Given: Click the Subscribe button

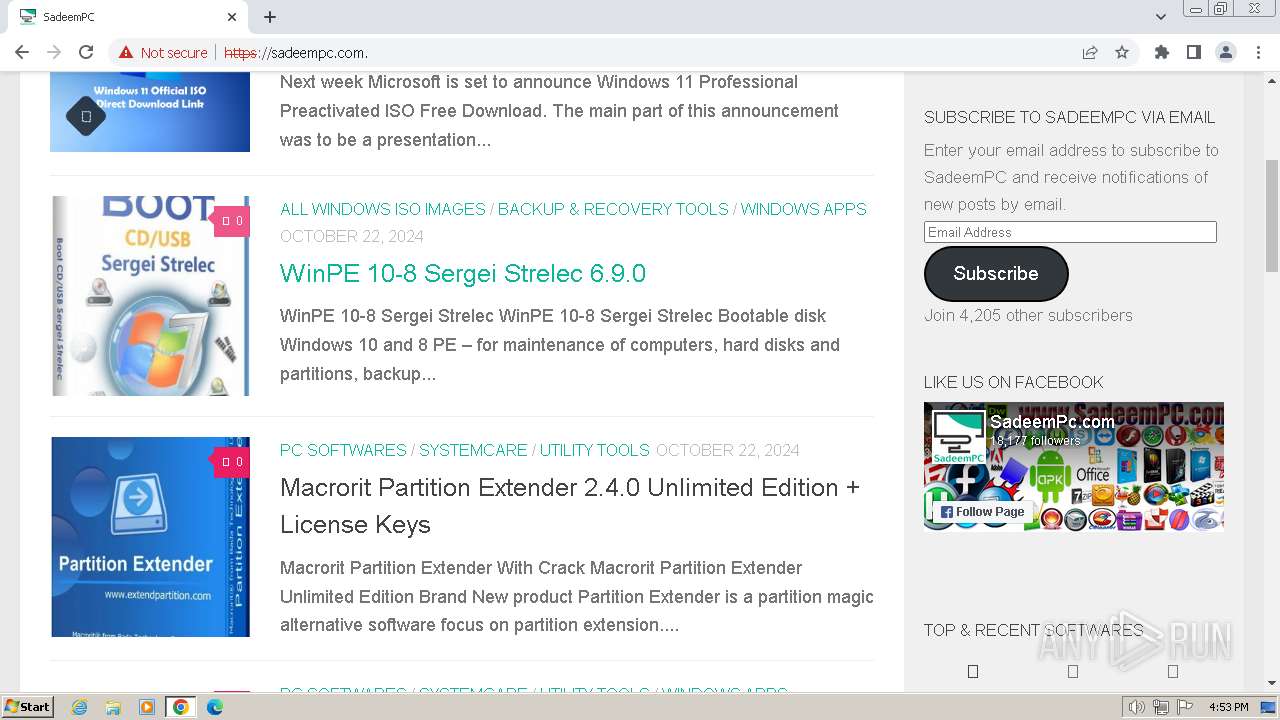Looking at the screenshot, I should pyautogui.click(x=996, y=273).
